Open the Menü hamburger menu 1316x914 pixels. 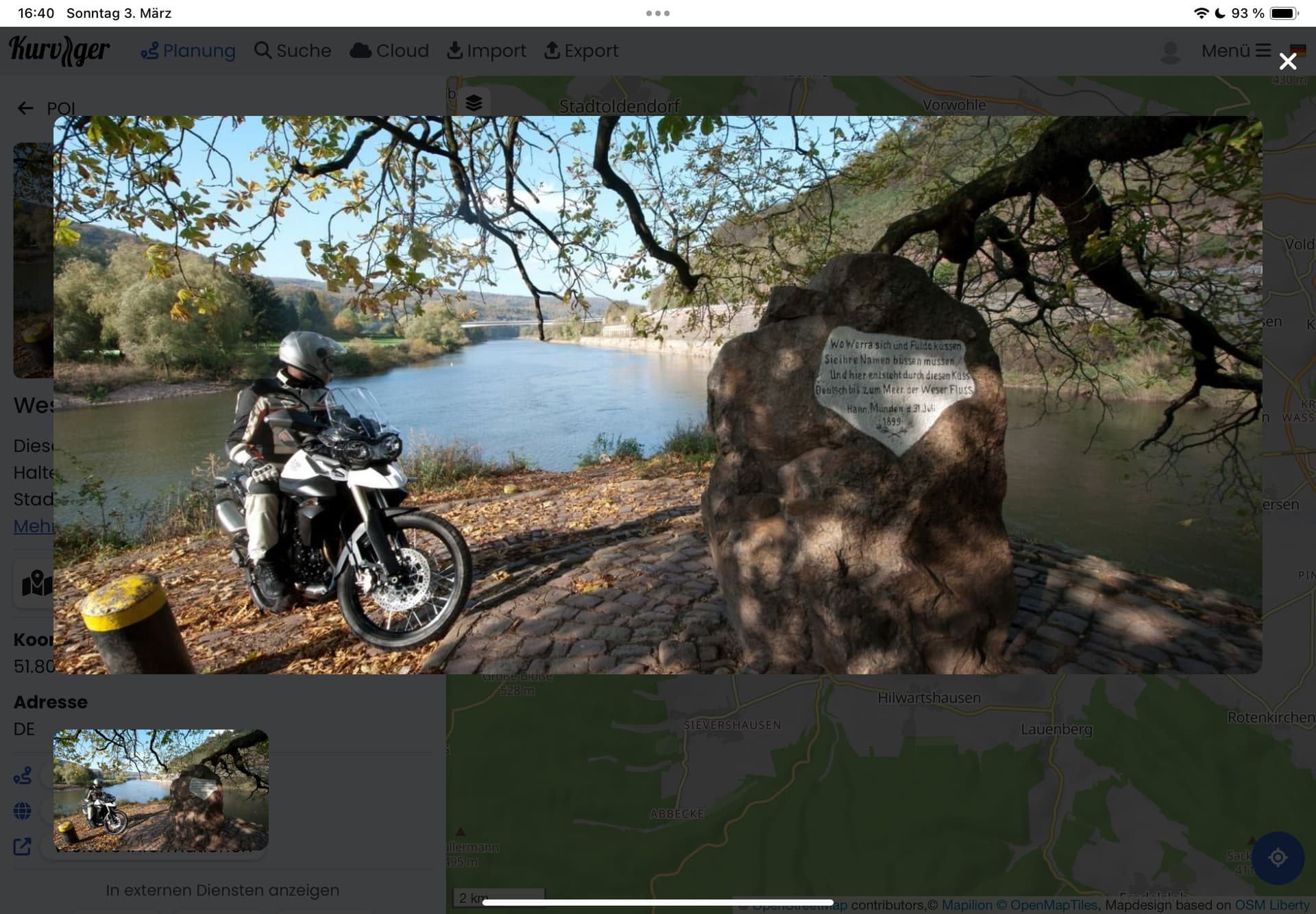[1236, 51]
